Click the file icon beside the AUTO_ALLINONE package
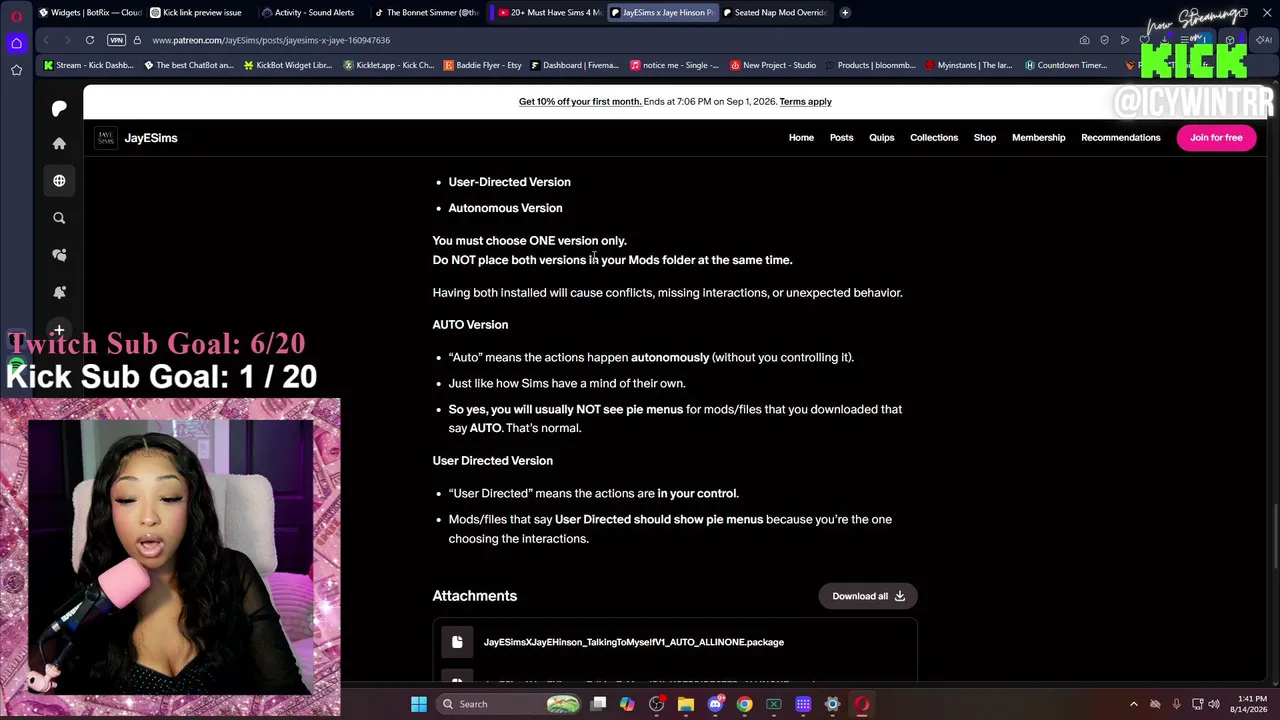 click(457, 642)
